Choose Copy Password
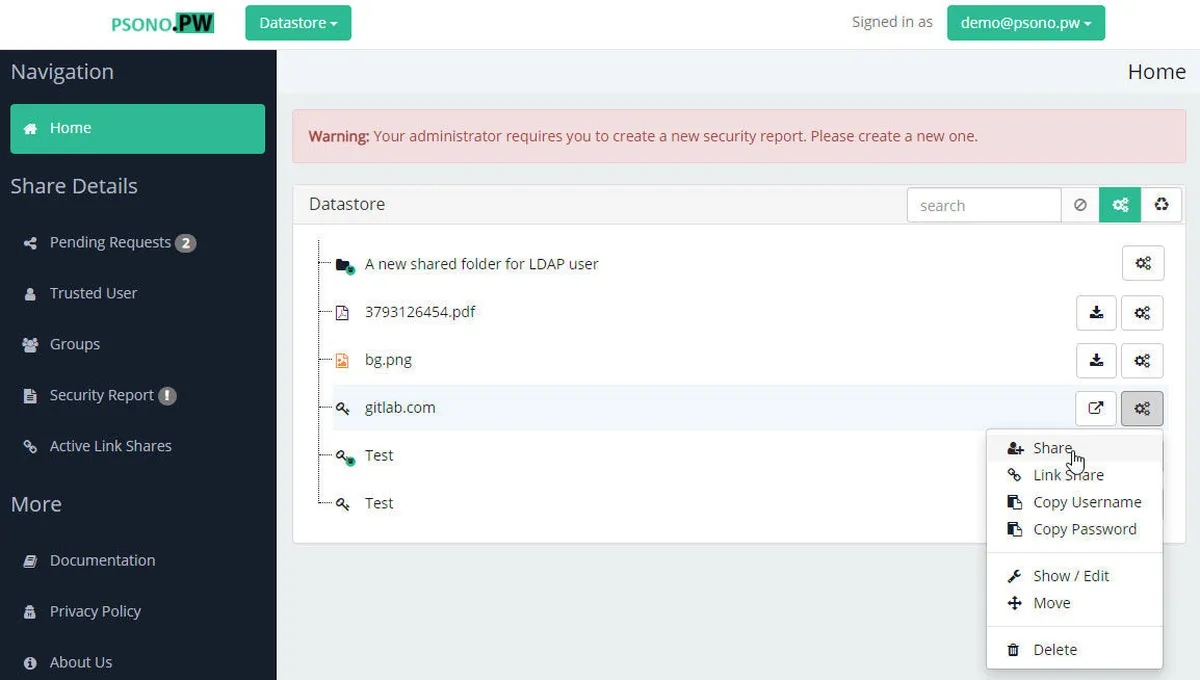The image size is (1200, 680). [1074, 529]
